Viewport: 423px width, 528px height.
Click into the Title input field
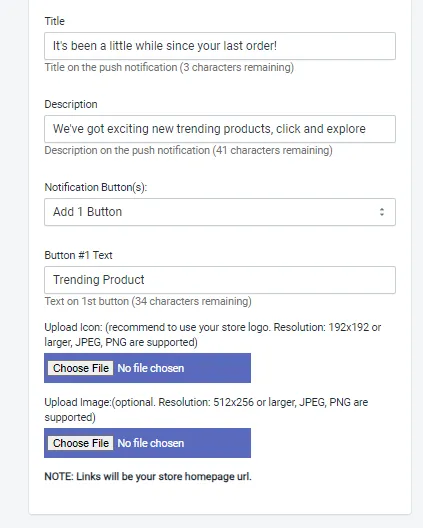[220, 46]
